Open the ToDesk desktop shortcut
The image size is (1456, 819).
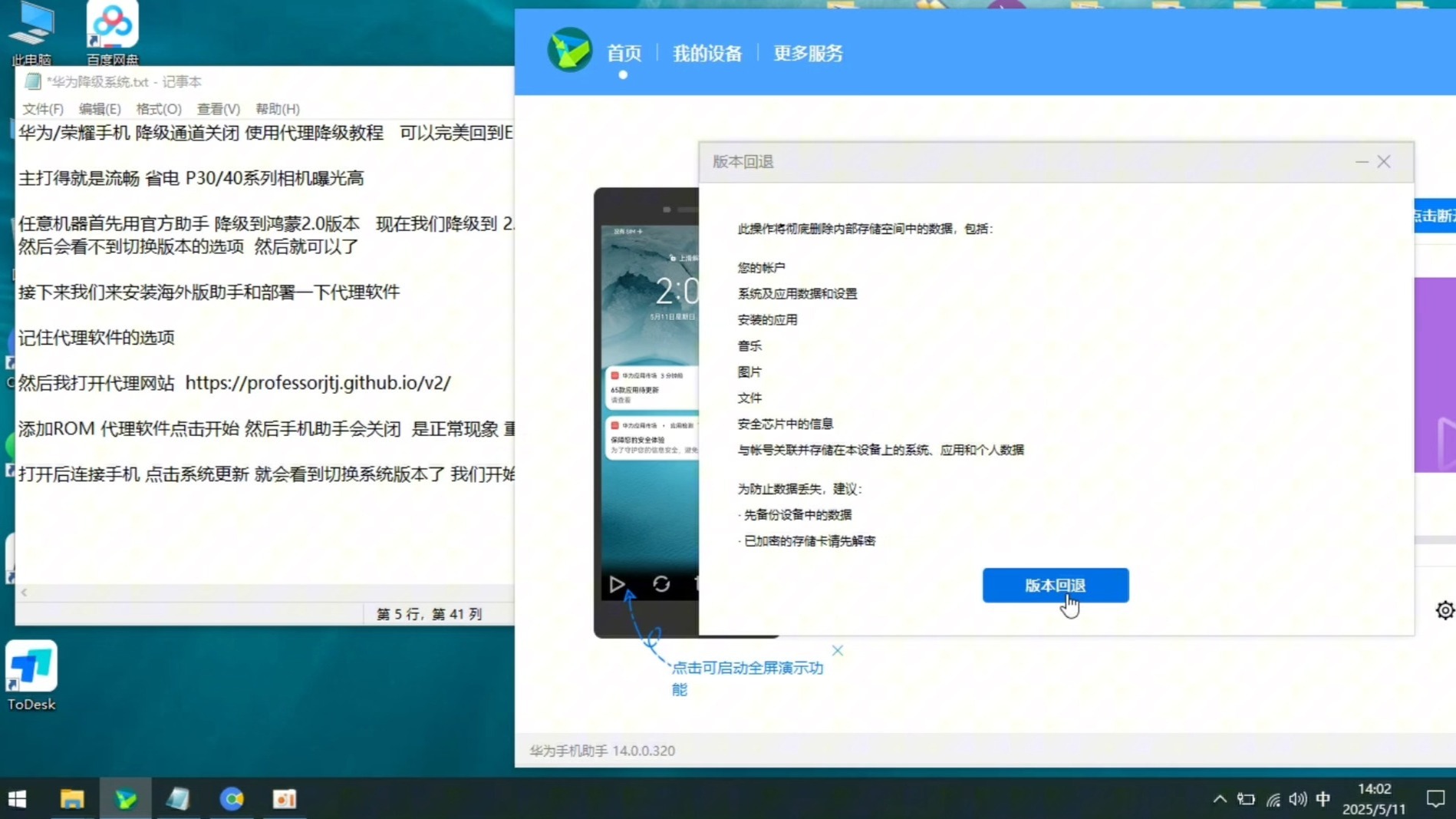click(x=31, y=675)
